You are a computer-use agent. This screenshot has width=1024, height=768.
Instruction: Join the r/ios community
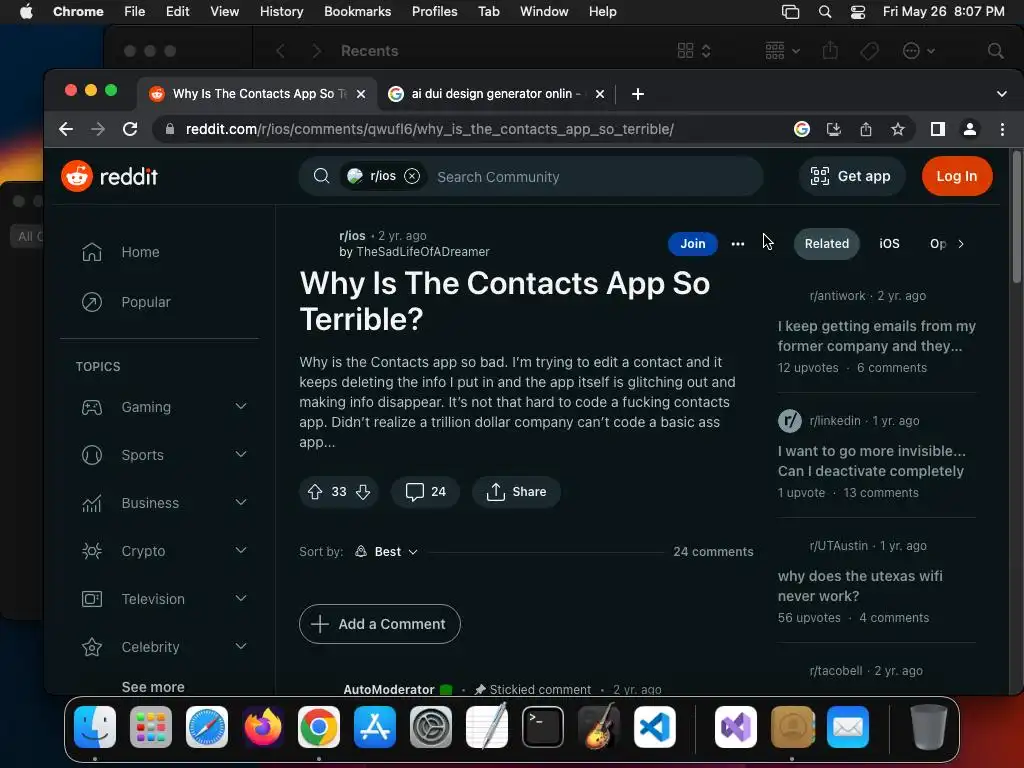click(692, 244)
